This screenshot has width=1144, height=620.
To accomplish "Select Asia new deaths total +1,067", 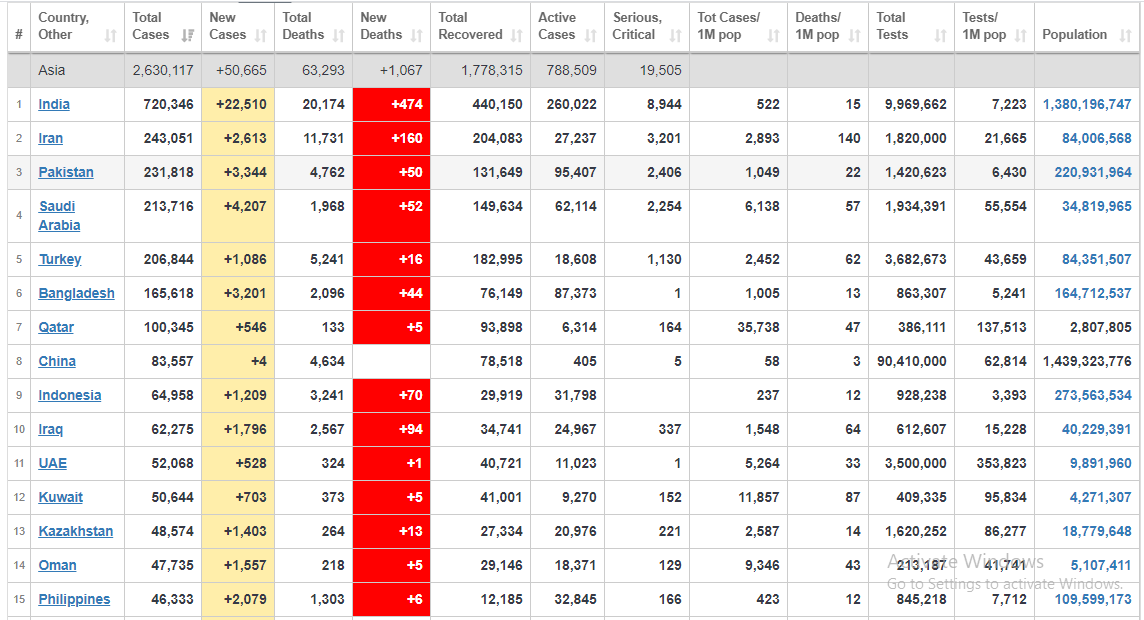I will point(401,71).
